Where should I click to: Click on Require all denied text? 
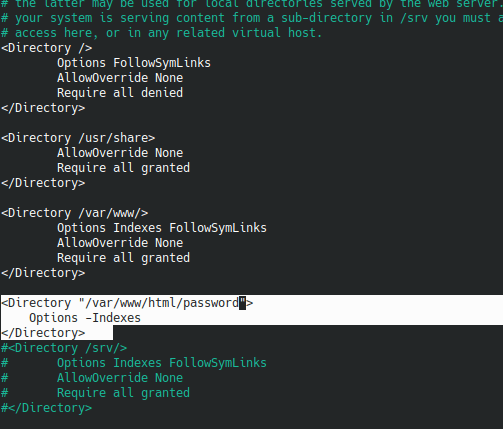pyautogui.click(x=120, y=93)
